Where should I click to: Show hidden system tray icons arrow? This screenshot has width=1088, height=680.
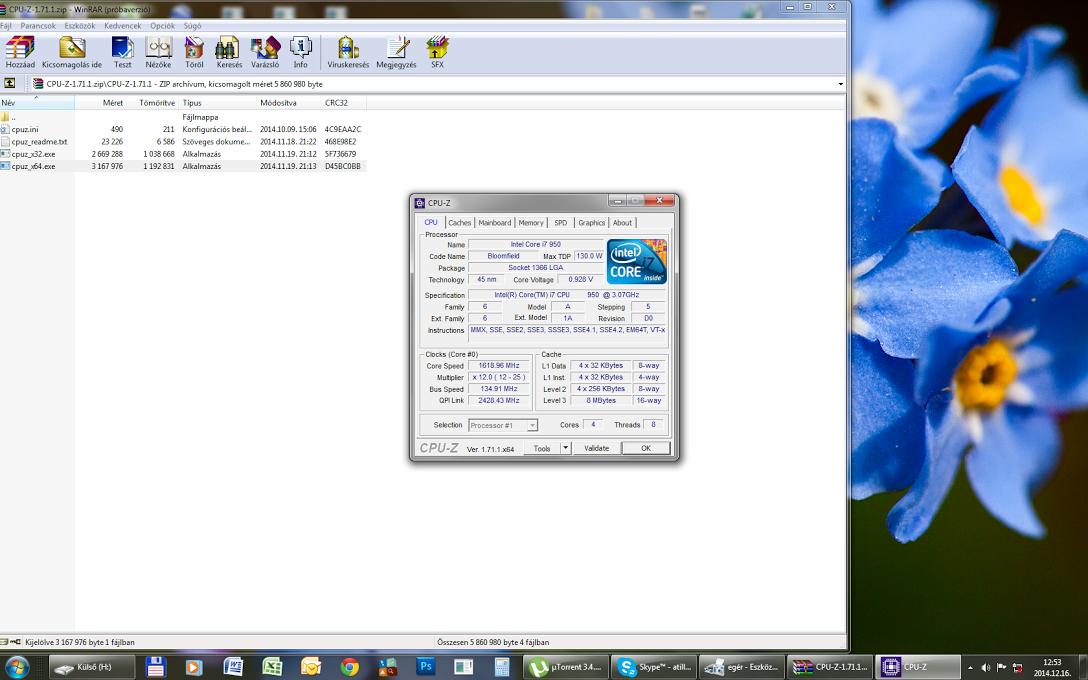coord(970,668)
